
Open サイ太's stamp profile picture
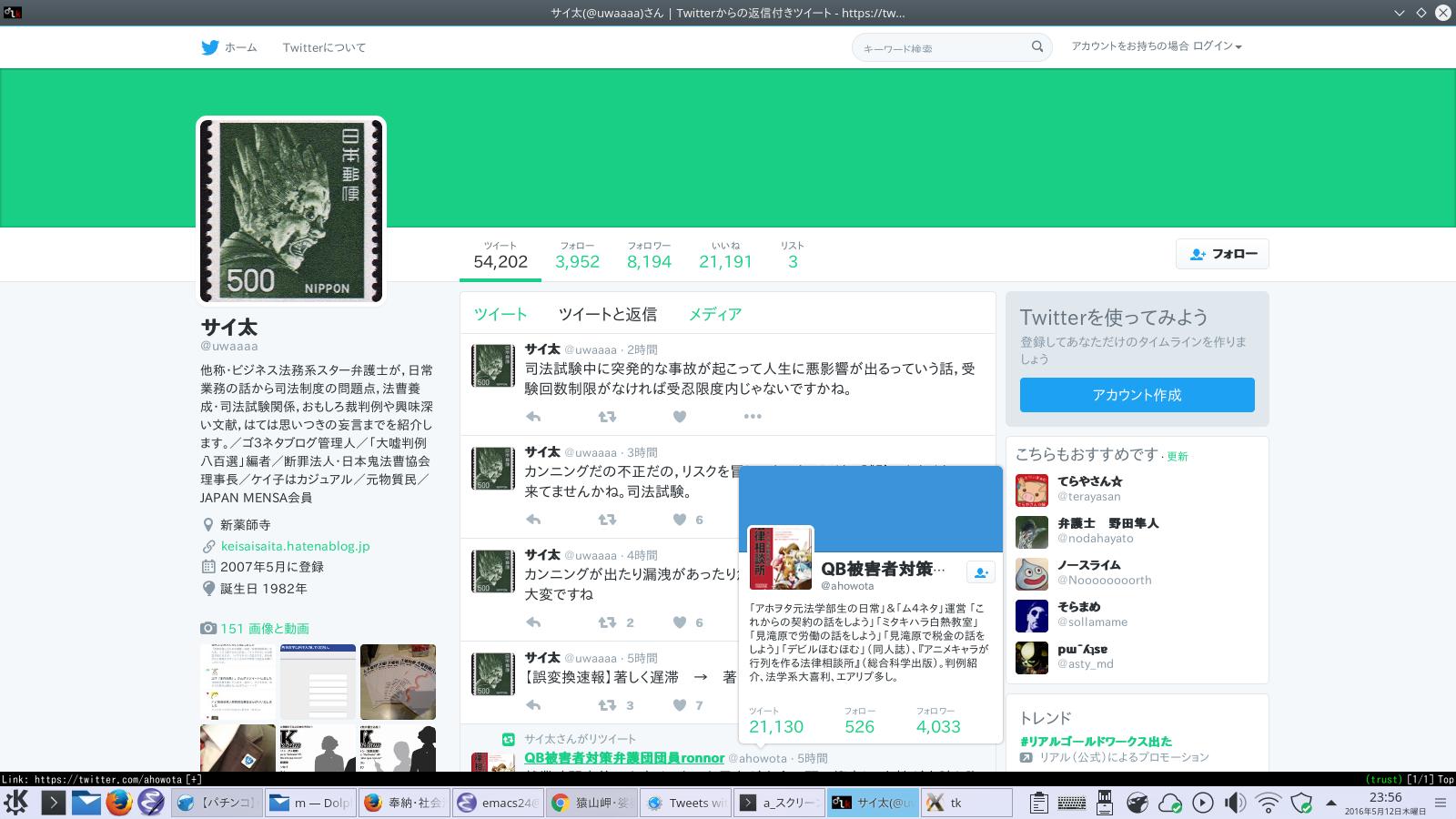(291, 210)
